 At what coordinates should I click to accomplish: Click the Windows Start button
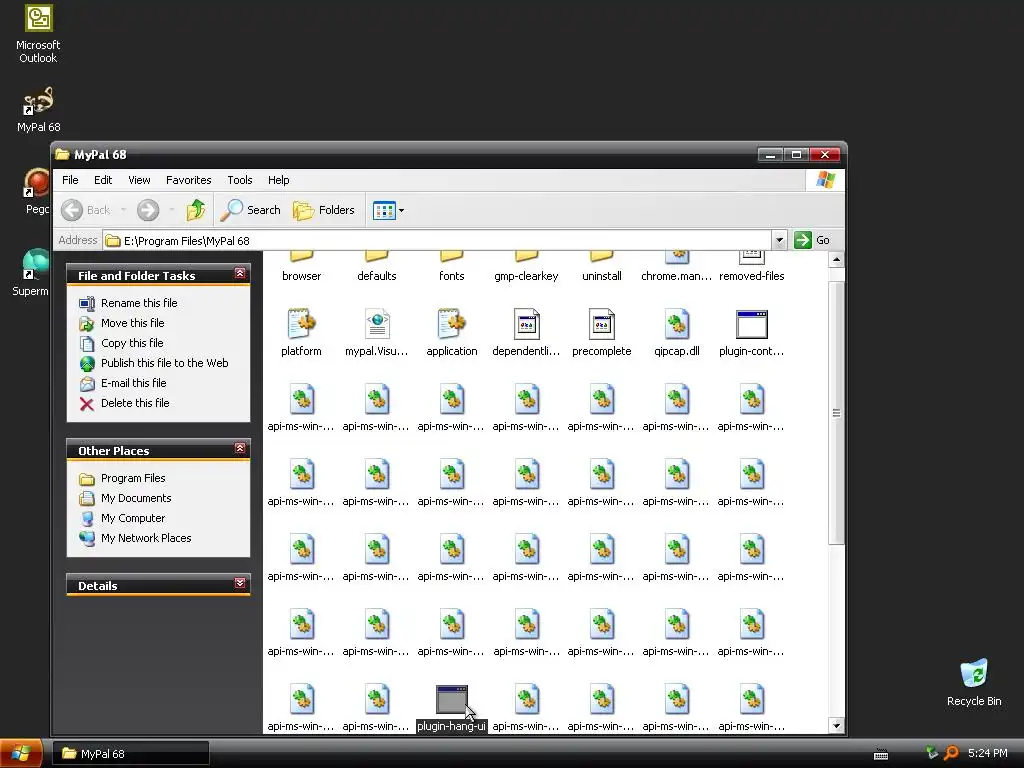coord(21,754)
